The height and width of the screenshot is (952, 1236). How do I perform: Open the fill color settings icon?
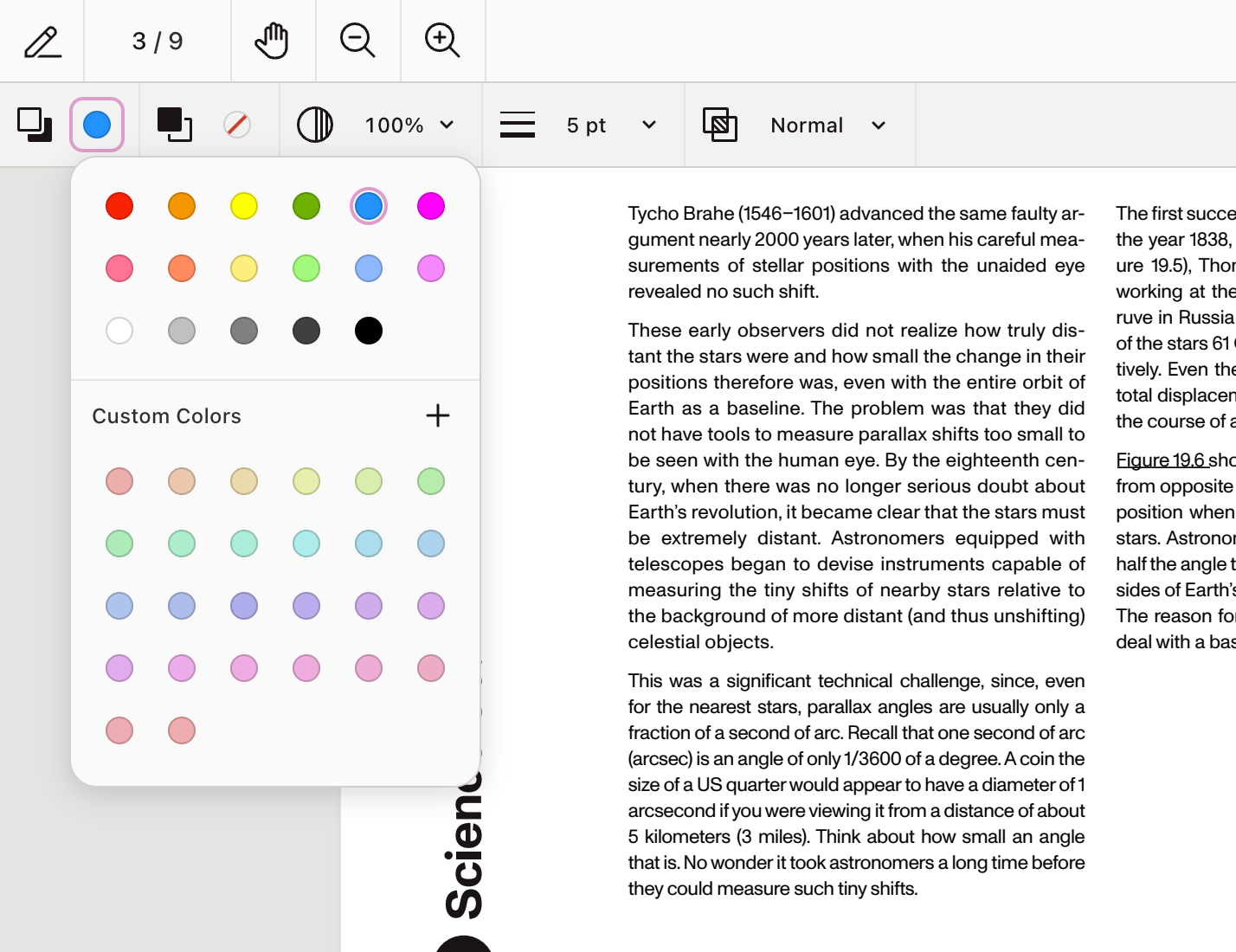pyautogui.click(x=32, y=125)
